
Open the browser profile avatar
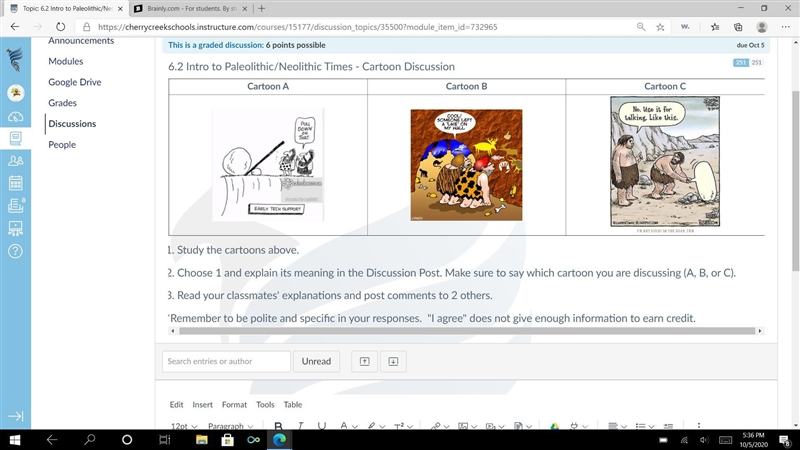[762, 27]
